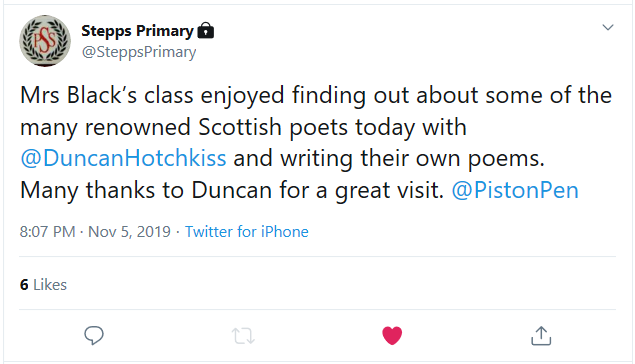Click the retweet arrows icon

(x=243, y=336)
